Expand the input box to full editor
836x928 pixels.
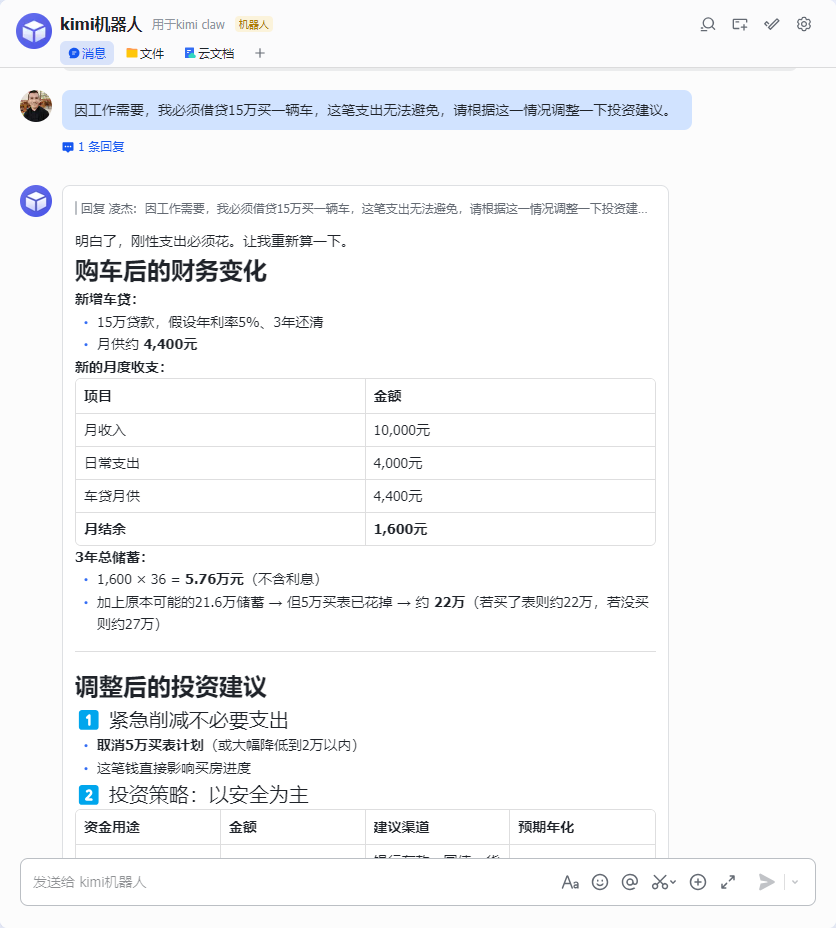(728, 882)
